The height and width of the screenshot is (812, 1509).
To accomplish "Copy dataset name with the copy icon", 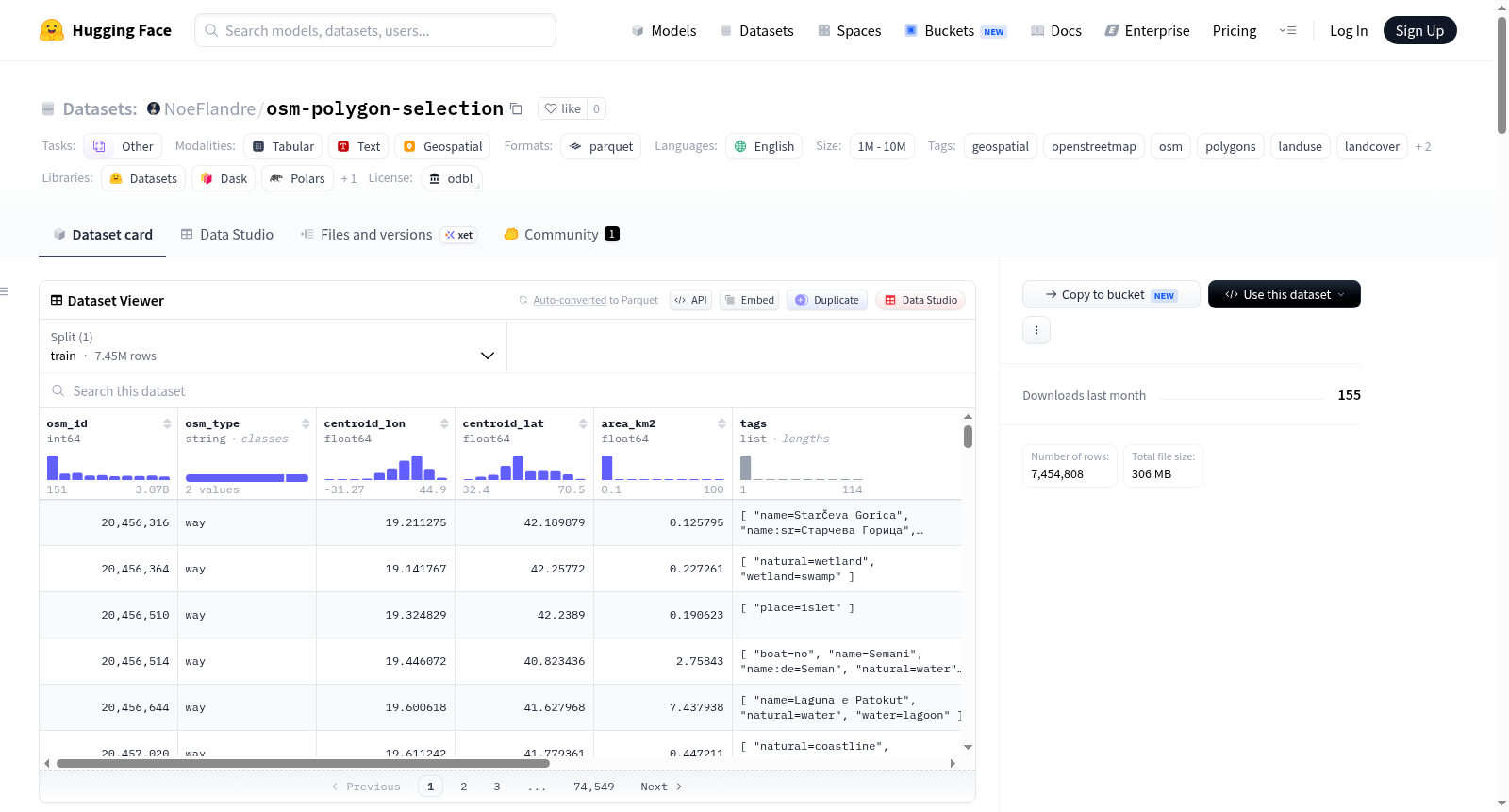I will pyautogui.click(x=516, y=108).
